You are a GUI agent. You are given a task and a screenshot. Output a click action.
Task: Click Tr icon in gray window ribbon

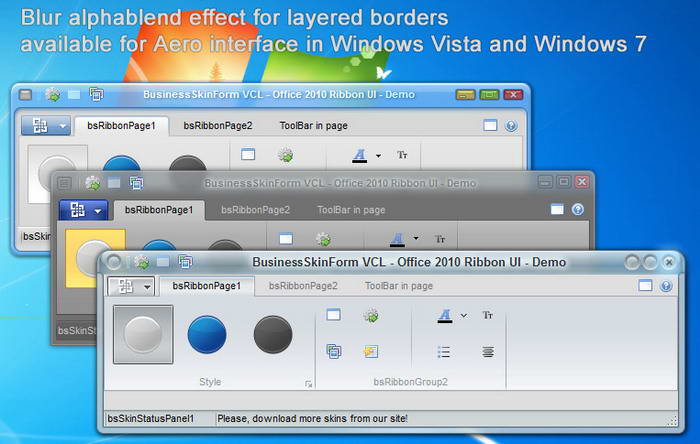click(440, 239)
